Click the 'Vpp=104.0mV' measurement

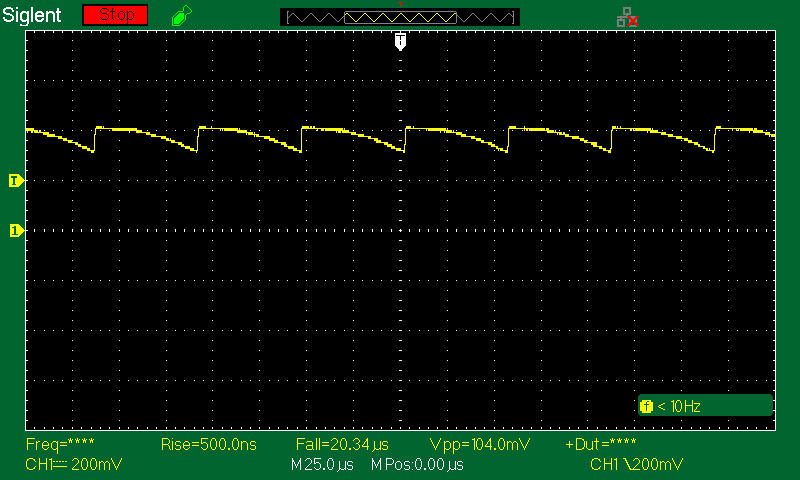pos(480,444)
